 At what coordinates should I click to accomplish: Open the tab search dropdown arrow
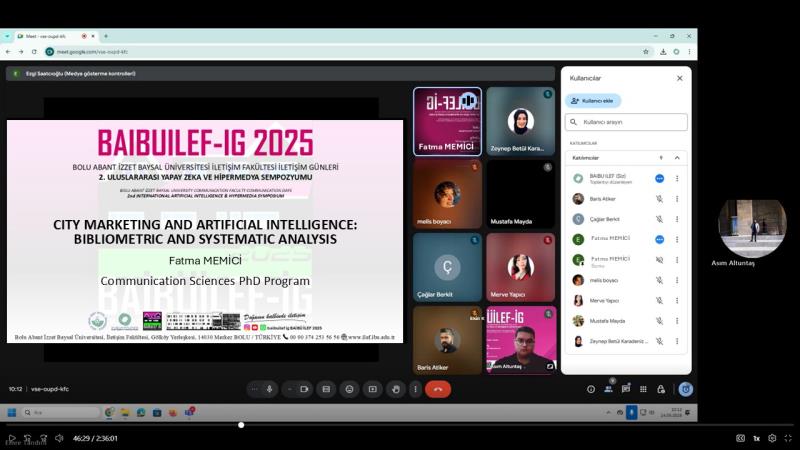coord(7,36)
